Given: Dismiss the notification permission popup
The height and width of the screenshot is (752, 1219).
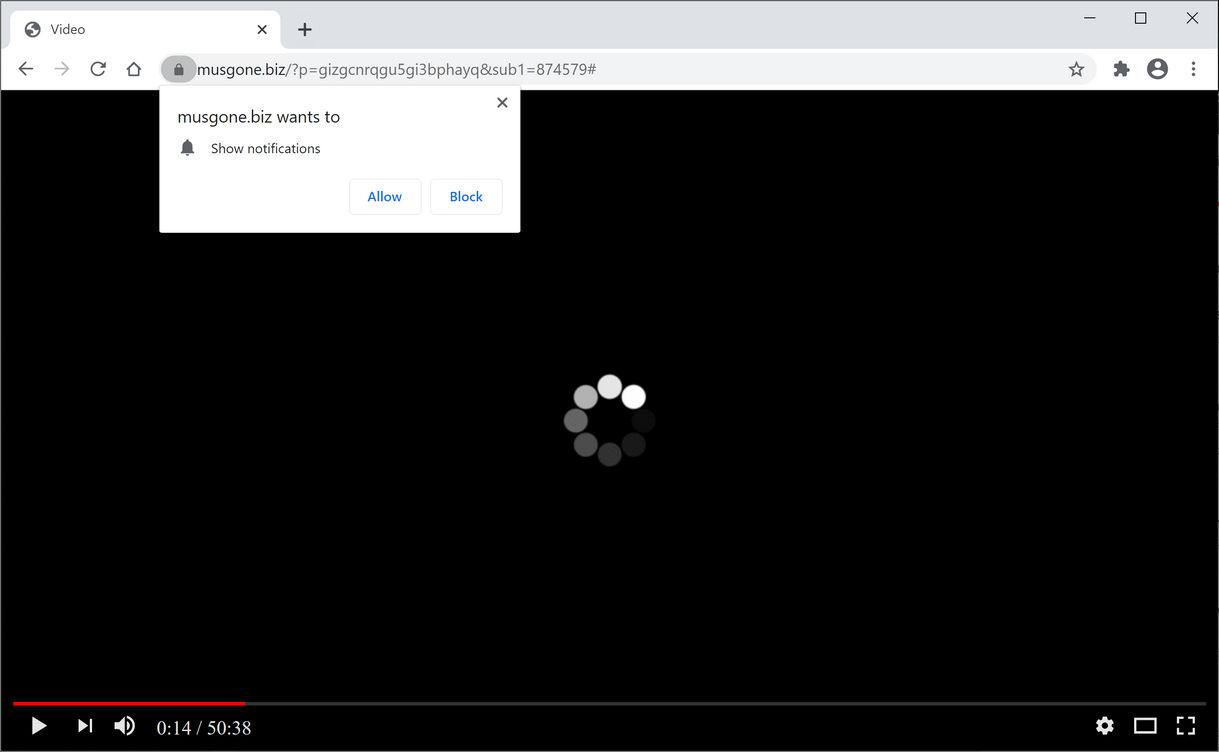Looking at the screenshot, I should 502,102.
